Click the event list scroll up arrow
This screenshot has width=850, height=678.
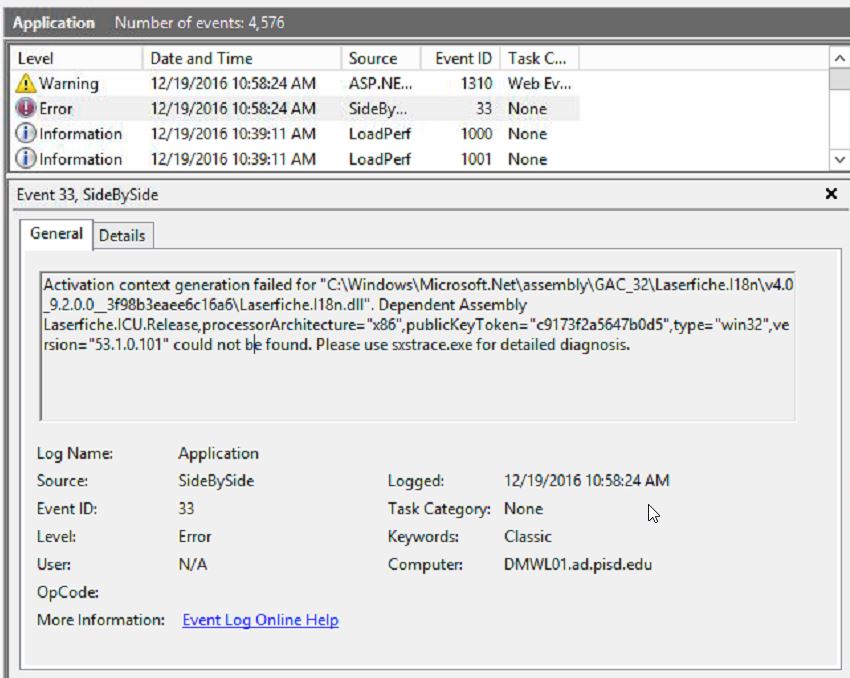(839, 59)
